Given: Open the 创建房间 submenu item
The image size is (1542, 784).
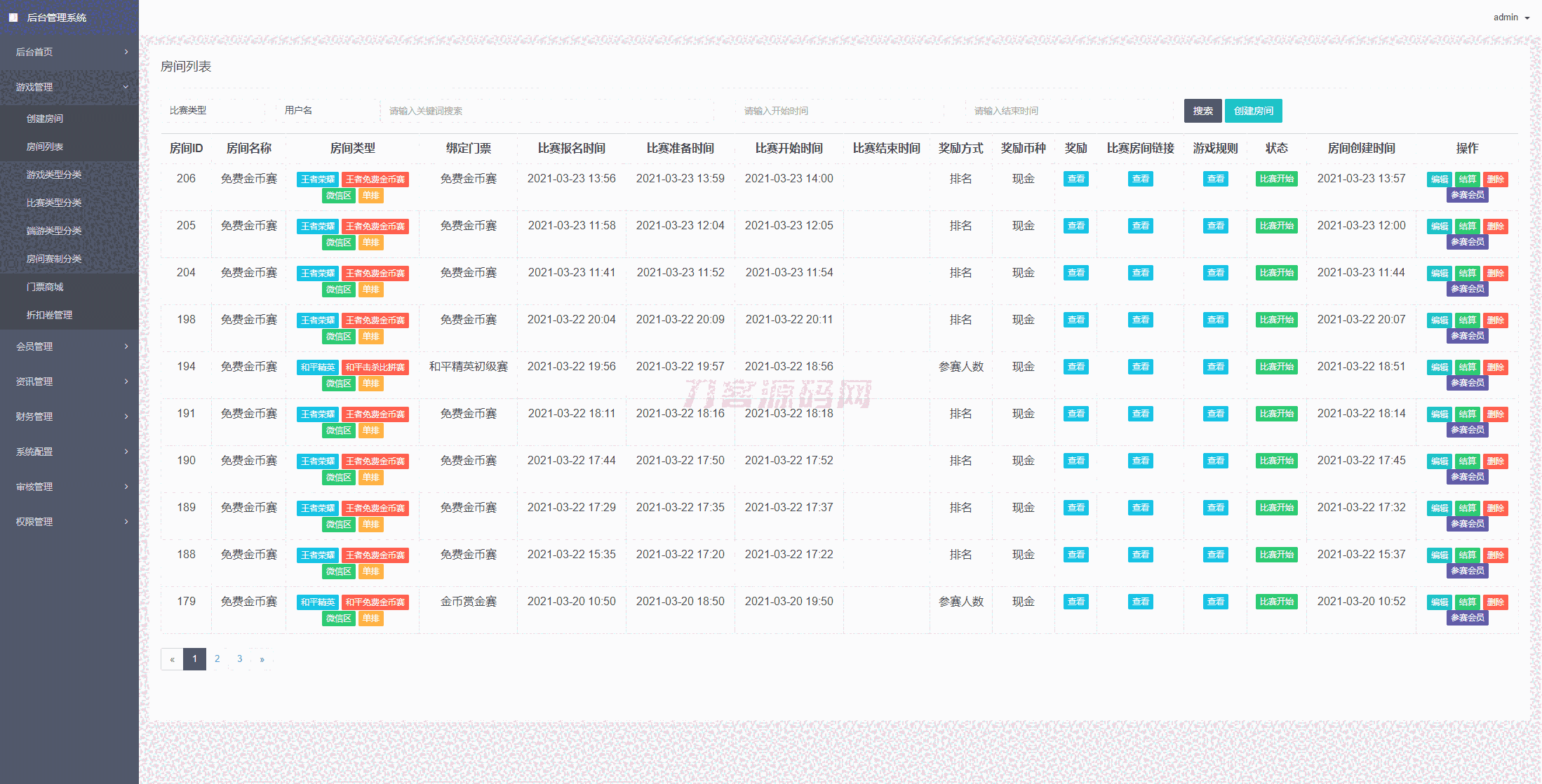Looking at the screenshot, I should point(45,119).
